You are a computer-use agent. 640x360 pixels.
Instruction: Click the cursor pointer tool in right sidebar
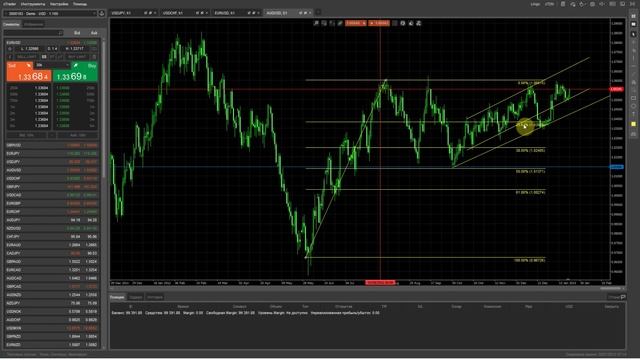(633, 34)
